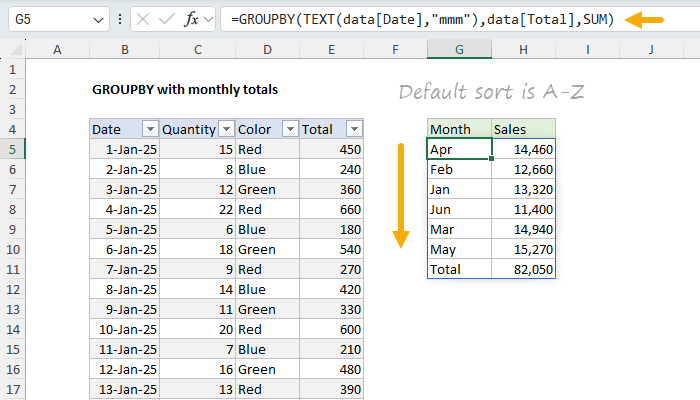Viewport: 700px width, 400px height.
Task: Click the Insert Function fx icon
Action: pyautogui.click(x=192, y=19)
